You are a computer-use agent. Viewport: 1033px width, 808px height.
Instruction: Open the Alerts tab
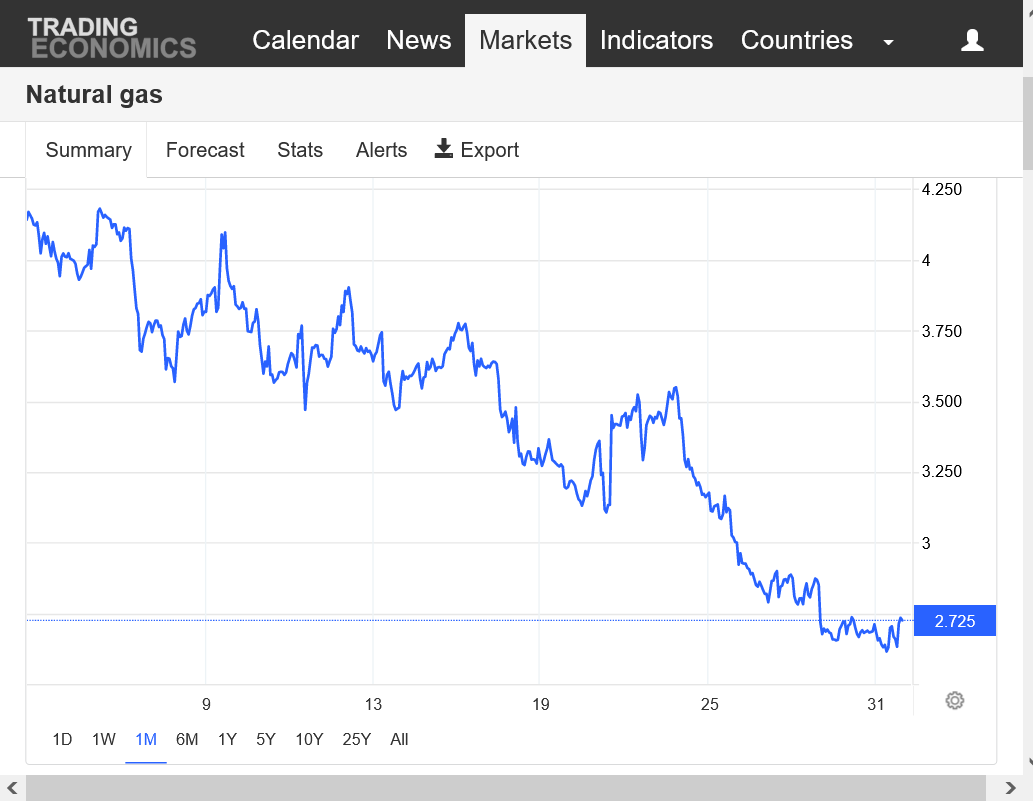[381, 150]
